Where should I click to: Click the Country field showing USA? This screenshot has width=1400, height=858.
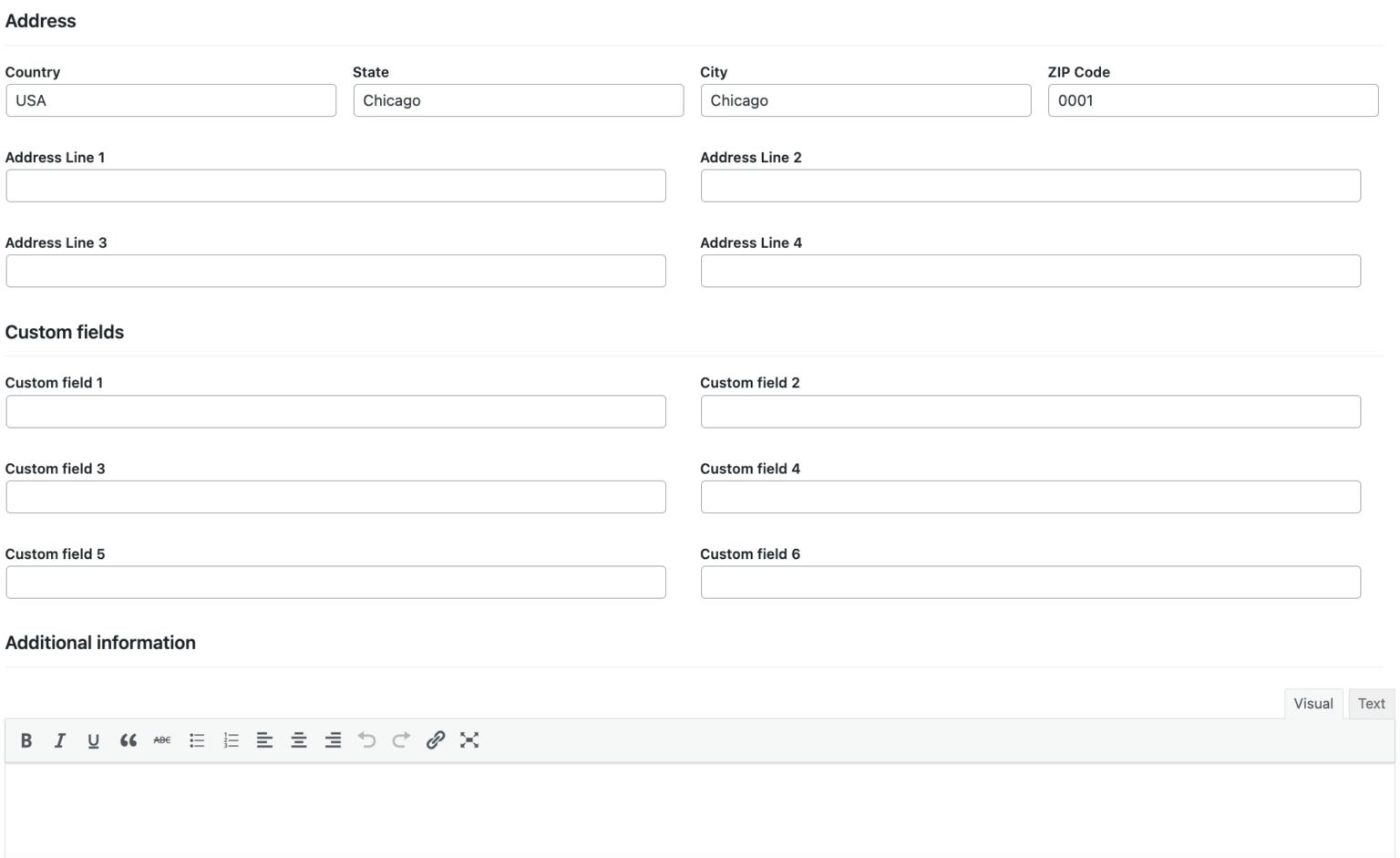tap(170, 100)
